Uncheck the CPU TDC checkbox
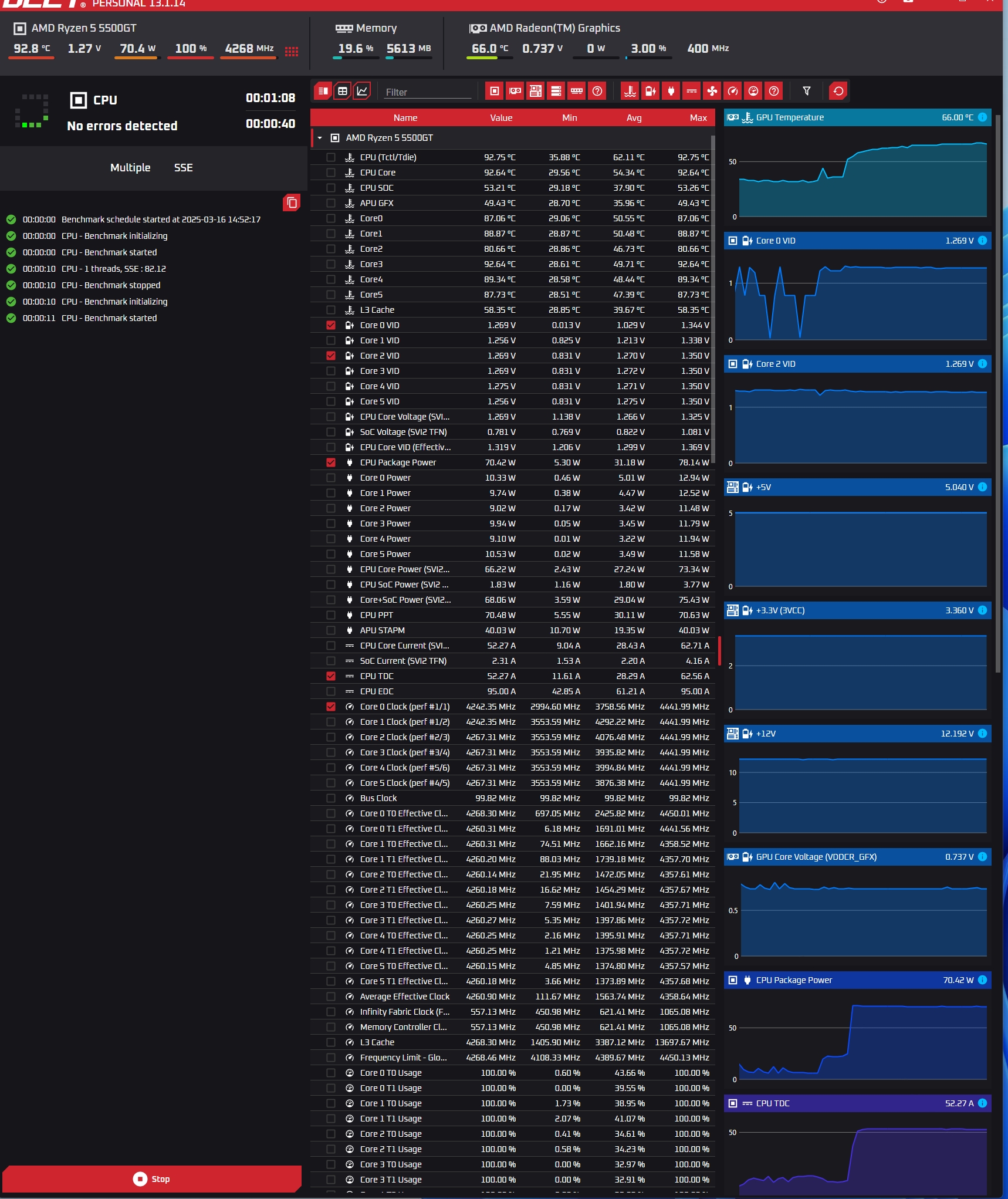Image resolution: width=1008 pixels, height=1199 pixels. click(x=331, y=676)
